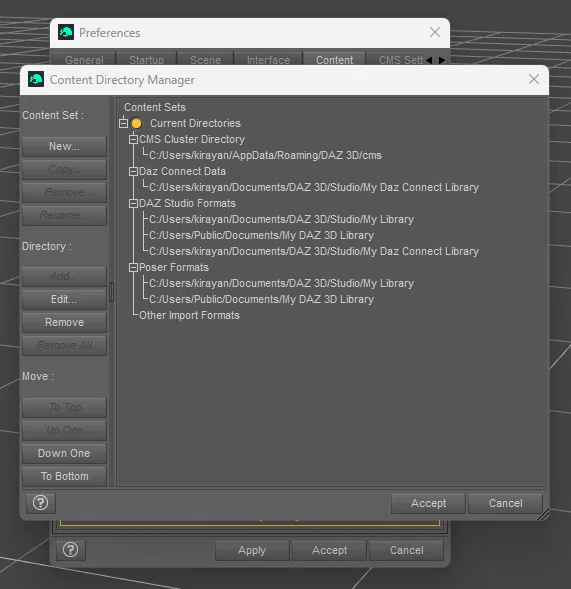Click the New... content set button
571x589 pixels.
pos(64,146)
